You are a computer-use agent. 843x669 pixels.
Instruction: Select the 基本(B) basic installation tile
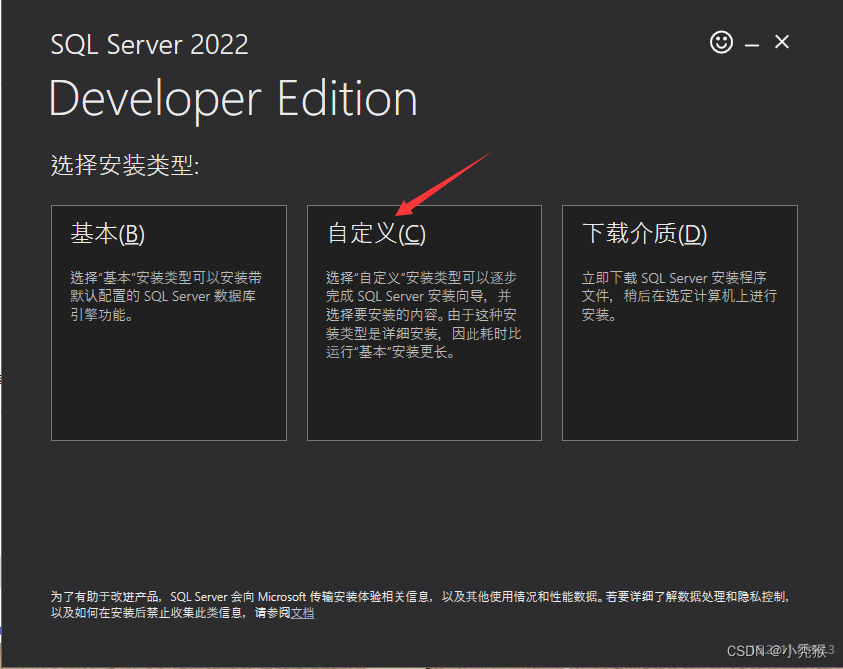(168, 322)
